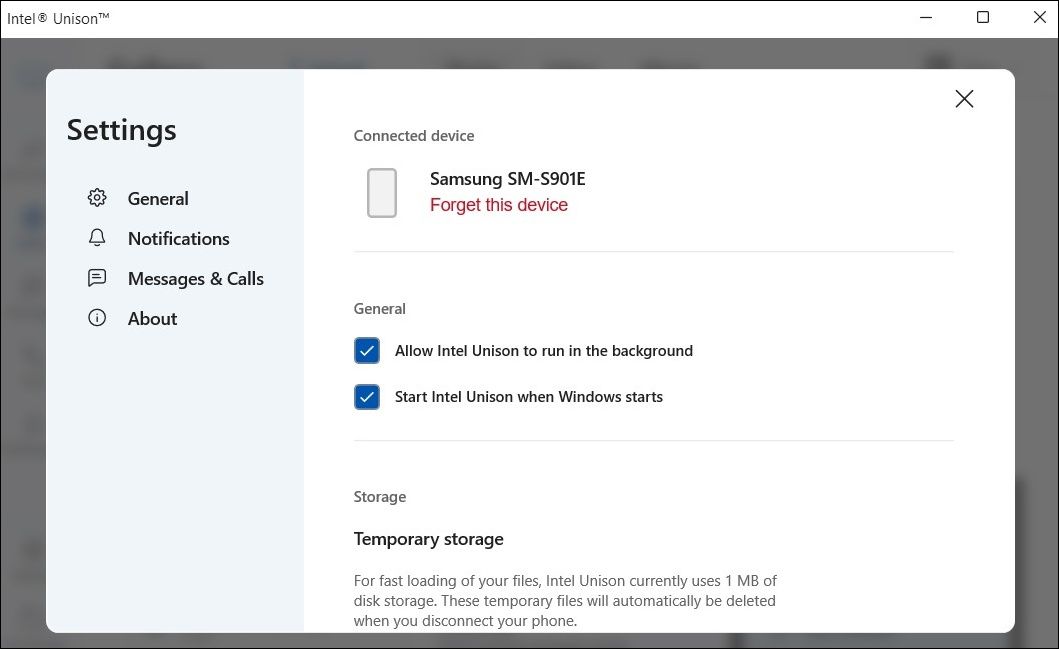Image resolution: width=1059 pixels, height=649 pixels.
Task: Click the About info icon
Action: tap(97, 318)
